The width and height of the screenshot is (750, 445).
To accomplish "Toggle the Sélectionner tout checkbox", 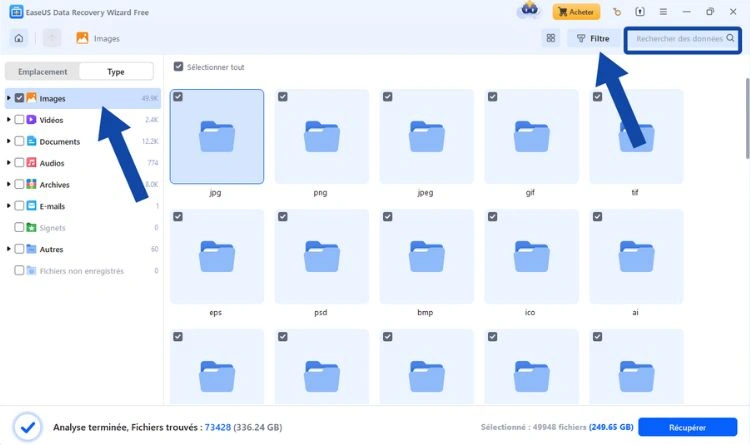I will (178, 67).
